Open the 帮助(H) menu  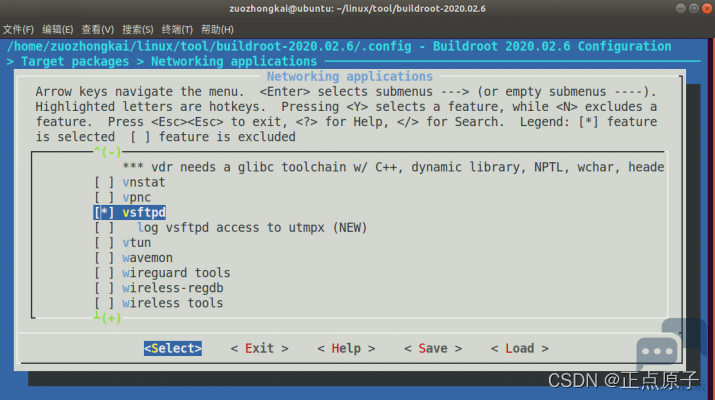[x=218, y=30]
